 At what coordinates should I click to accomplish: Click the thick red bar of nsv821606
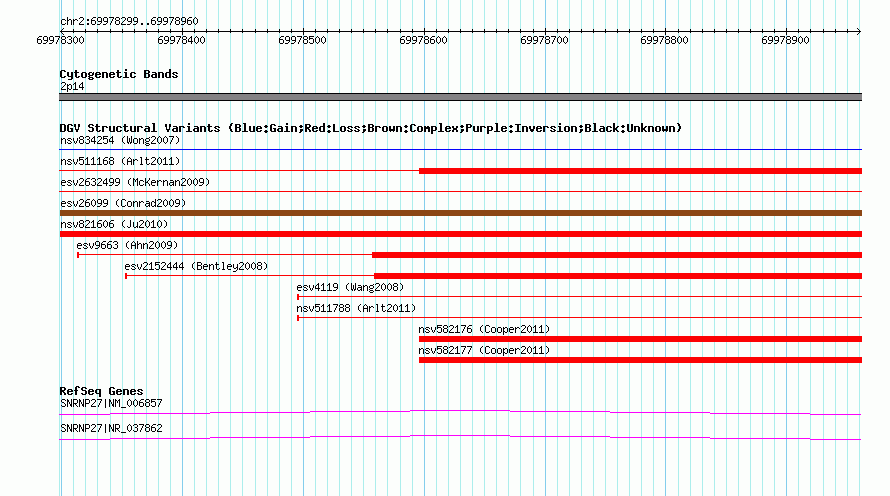460,234
